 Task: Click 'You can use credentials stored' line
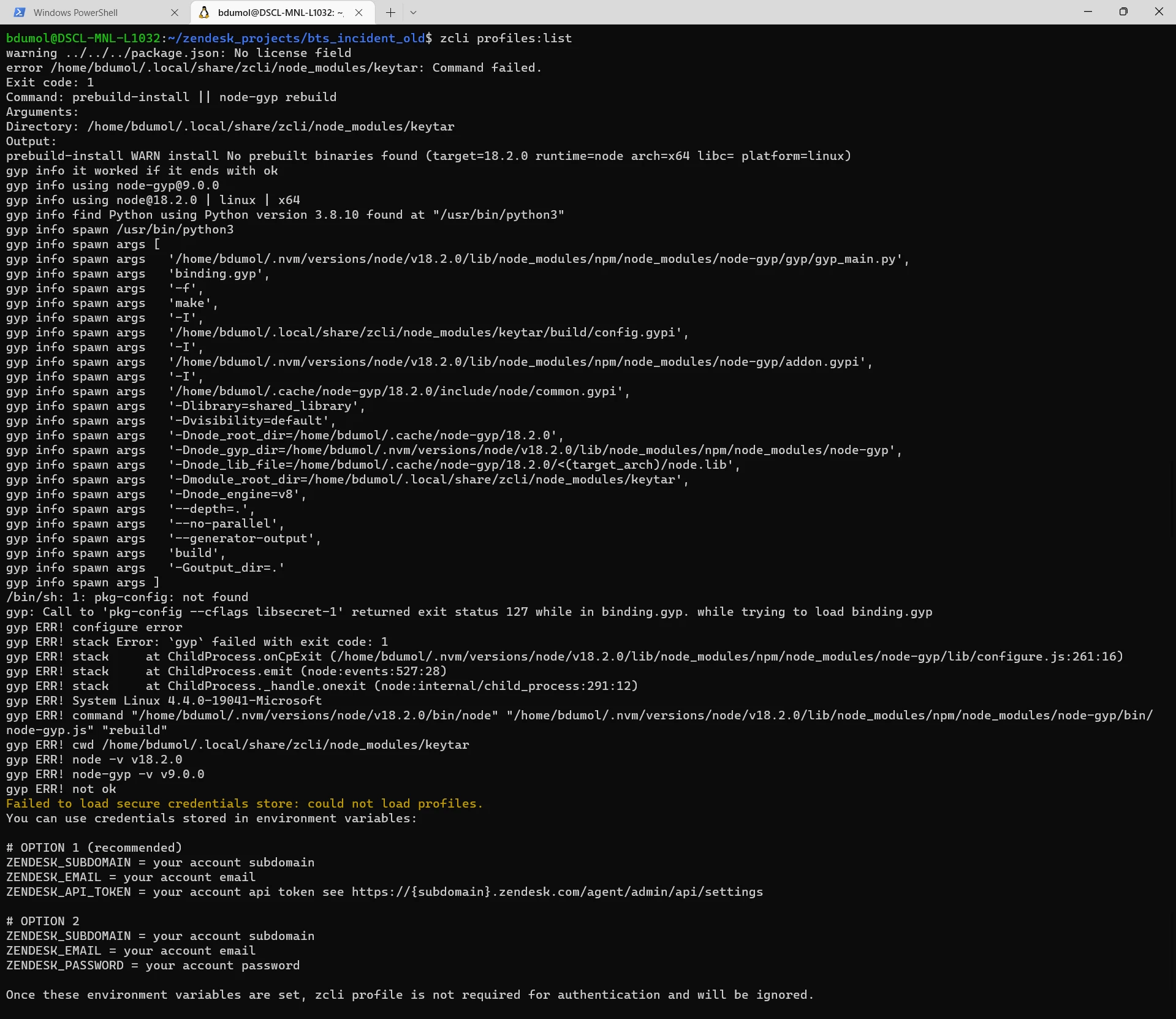tap(211, 818)
